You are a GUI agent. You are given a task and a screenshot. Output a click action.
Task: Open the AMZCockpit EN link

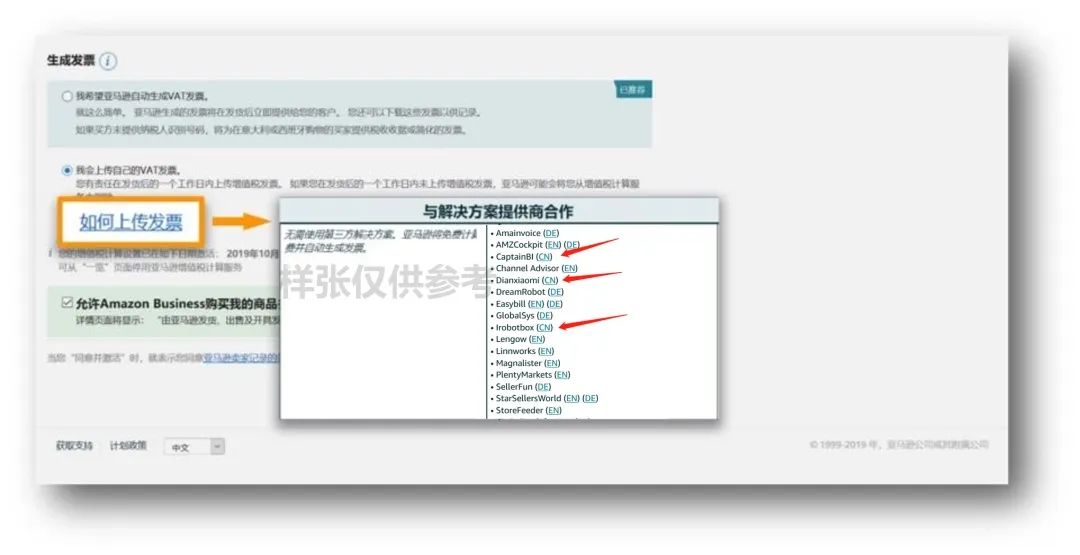pos(553,245)
